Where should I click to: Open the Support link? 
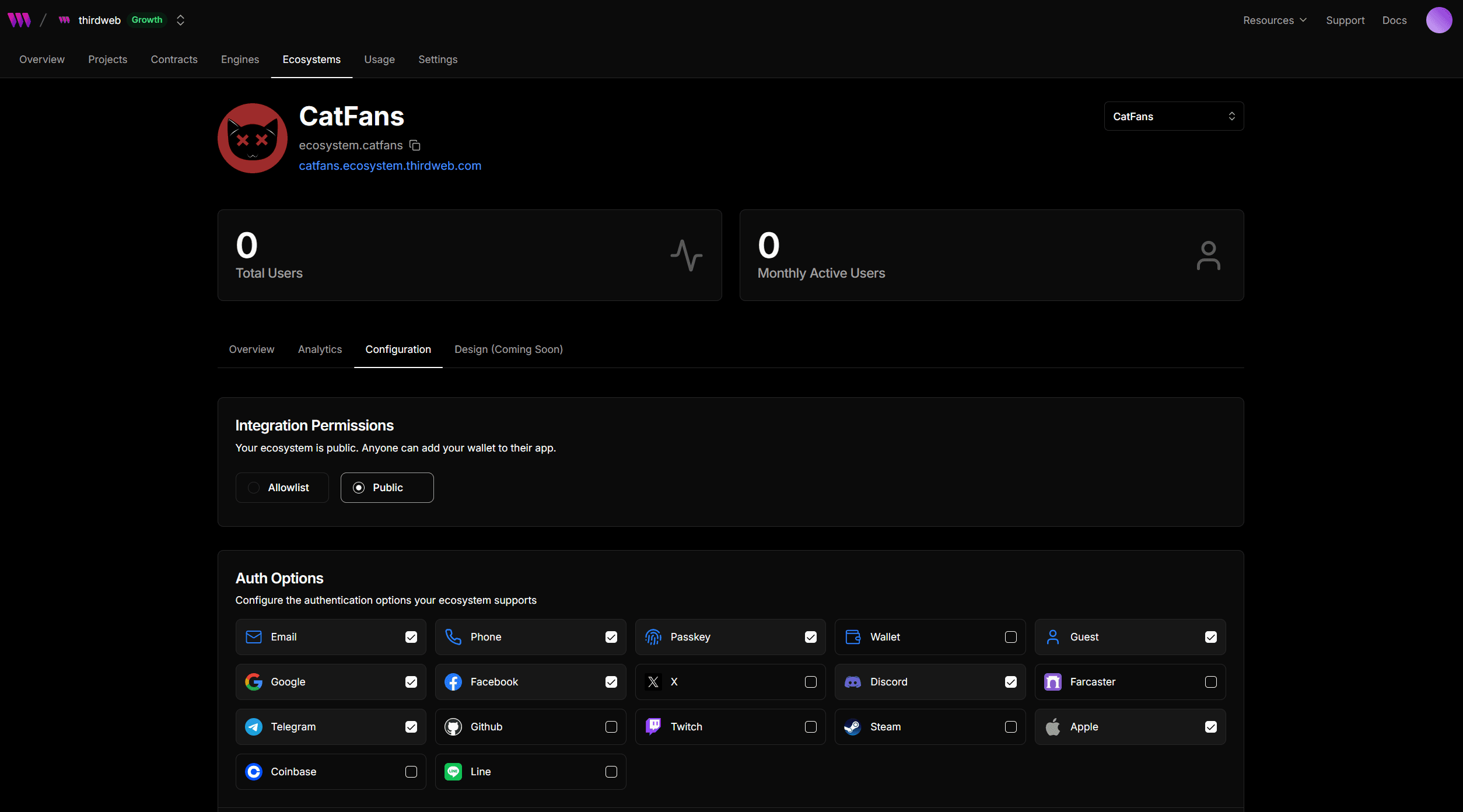1345,20
